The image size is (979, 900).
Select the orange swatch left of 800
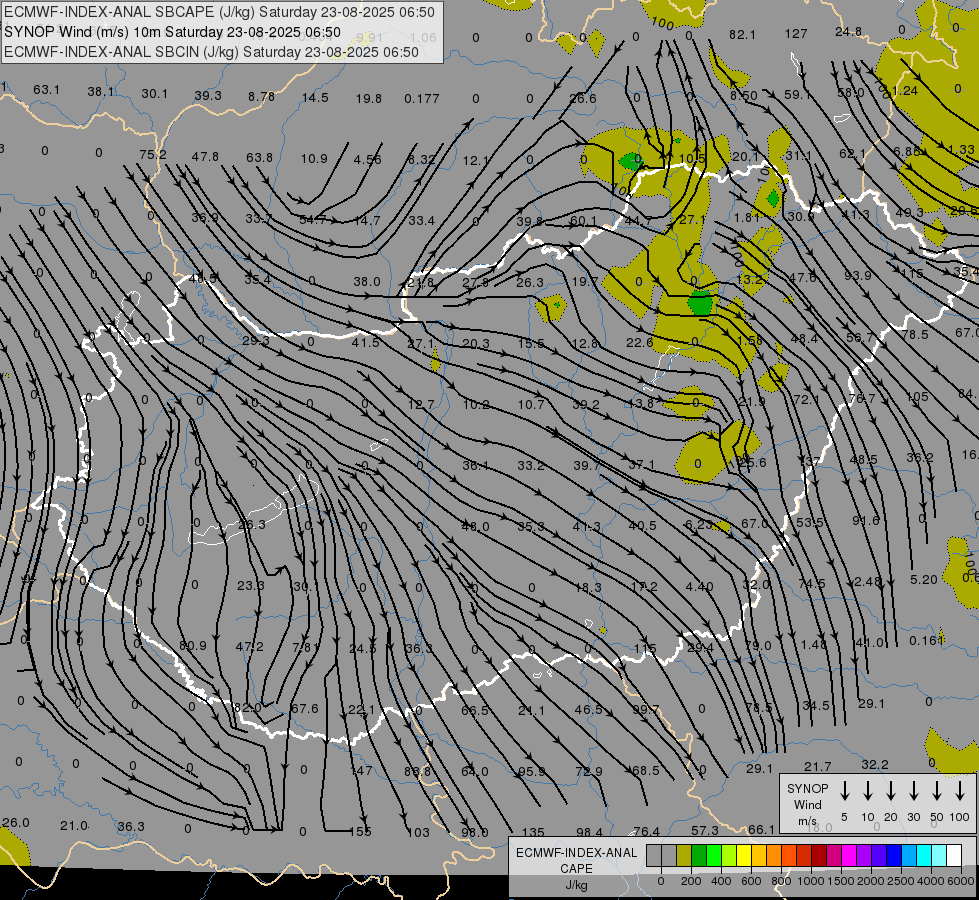[774, 856]
